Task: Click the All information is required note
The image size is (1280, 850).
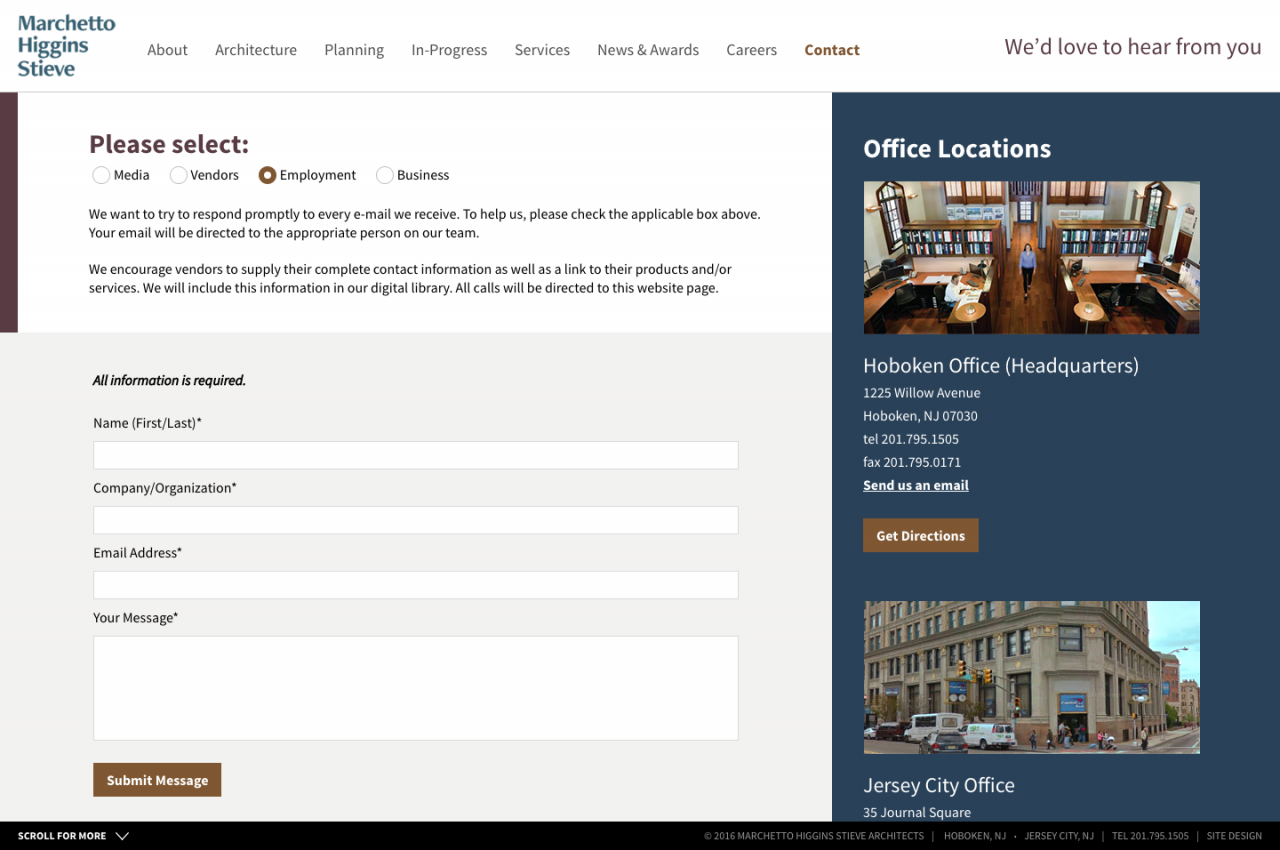Action: click(169, 380)
